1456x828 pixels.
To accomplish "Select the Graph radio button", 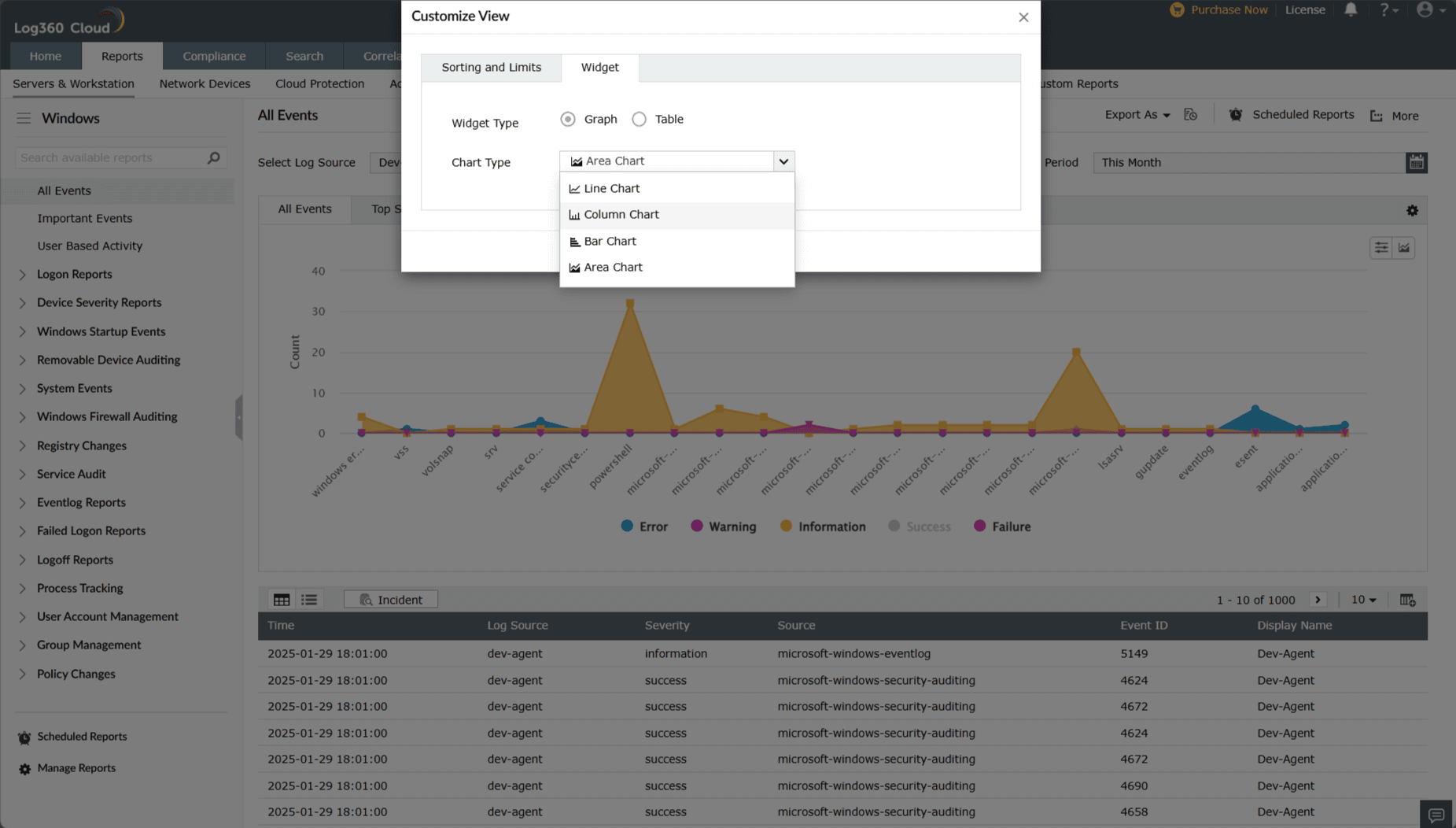I will (x=568, y=119).
